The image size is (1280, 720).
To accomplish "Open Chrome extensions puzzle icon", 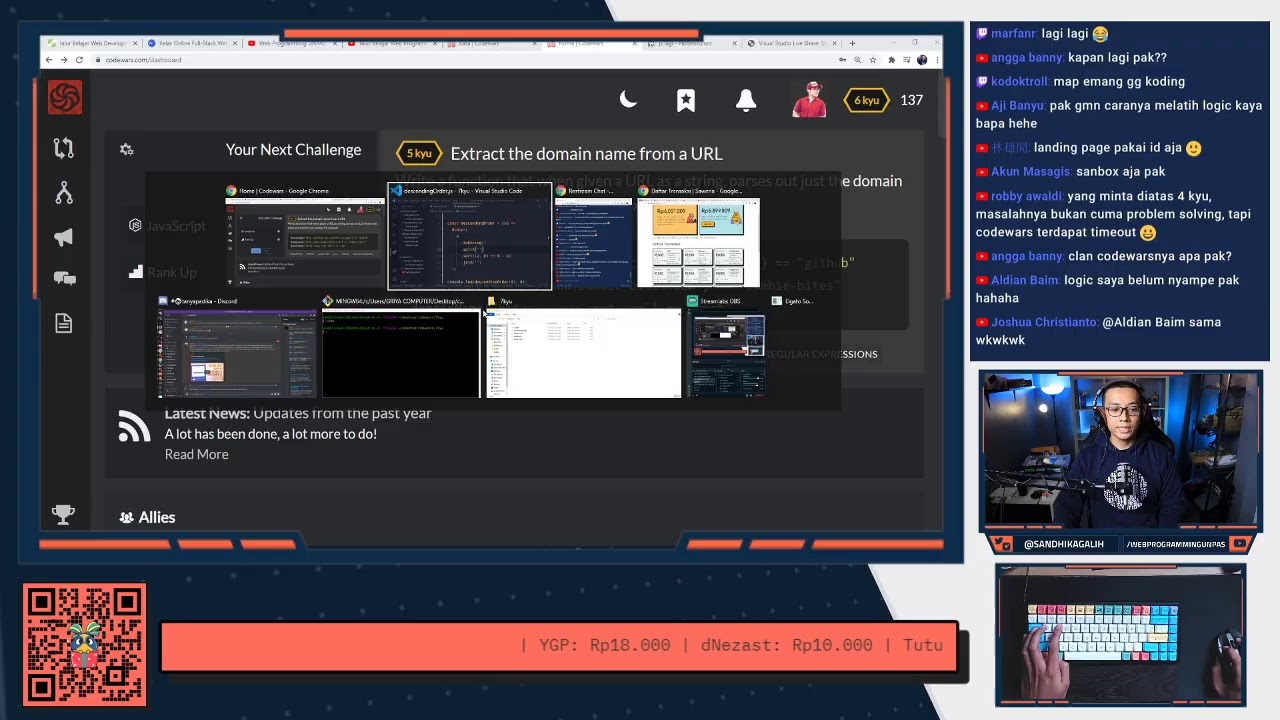I will (890, 60).
